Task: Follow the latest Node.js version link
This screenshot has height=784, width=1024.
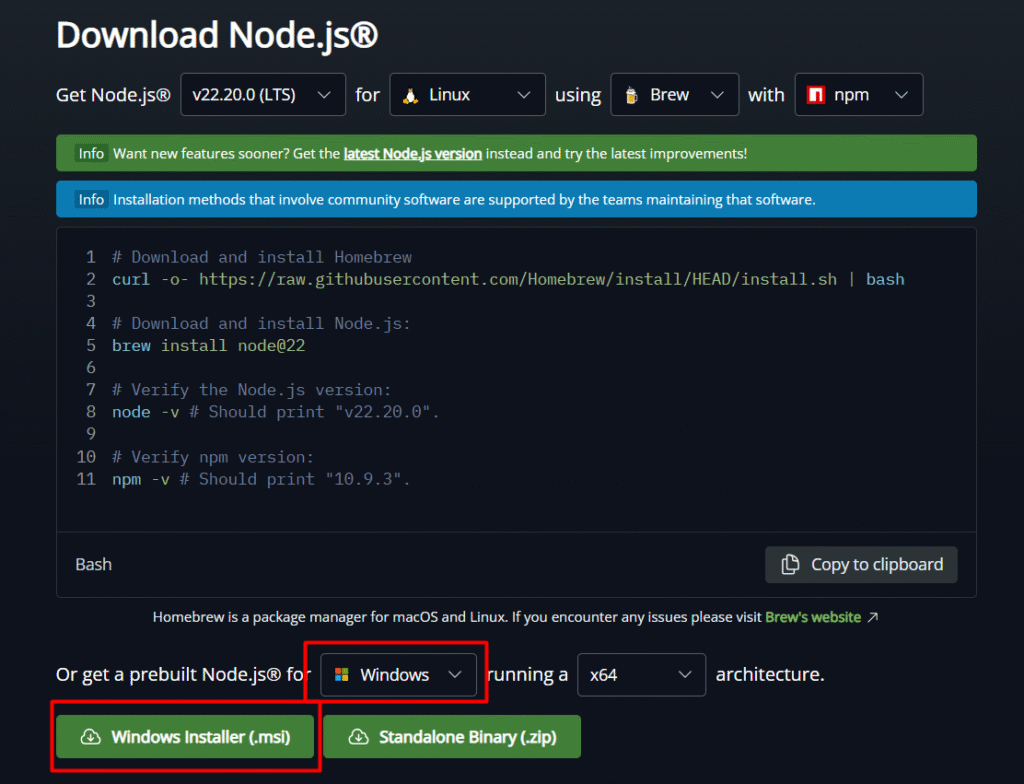Action: (x=412, y=154)
